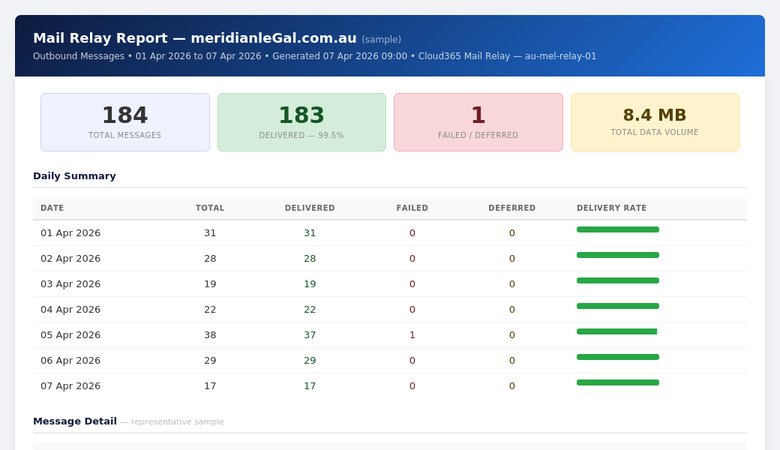This screenshot has height=450, width=780.
Task: Select the 02 Apr 2026 date cell
Action: pyautogui.click(x=71, y=259)
